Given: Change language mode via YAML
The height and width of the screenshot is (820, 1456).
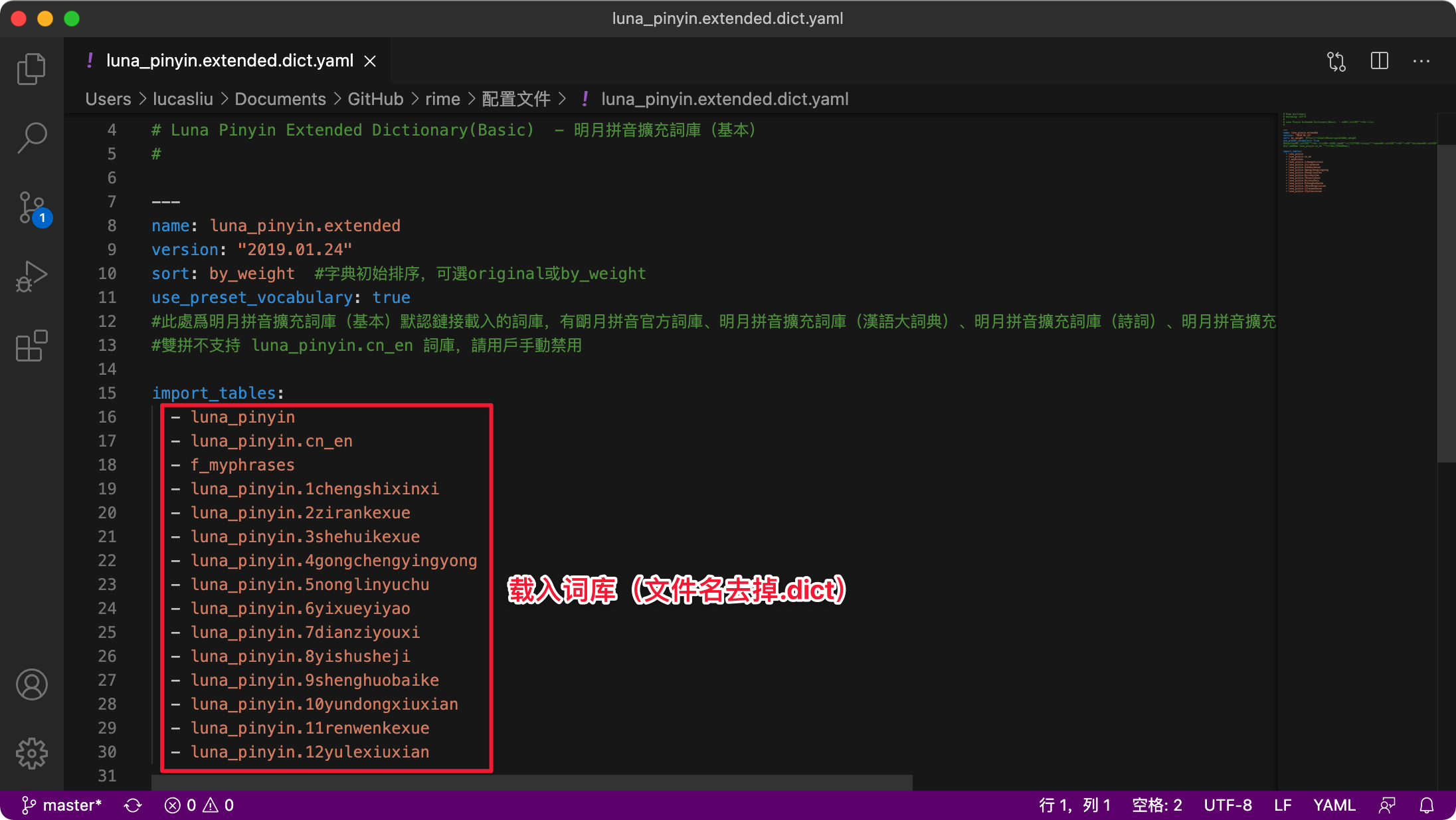Looking at the screenshot, I should coord(1334,805).
